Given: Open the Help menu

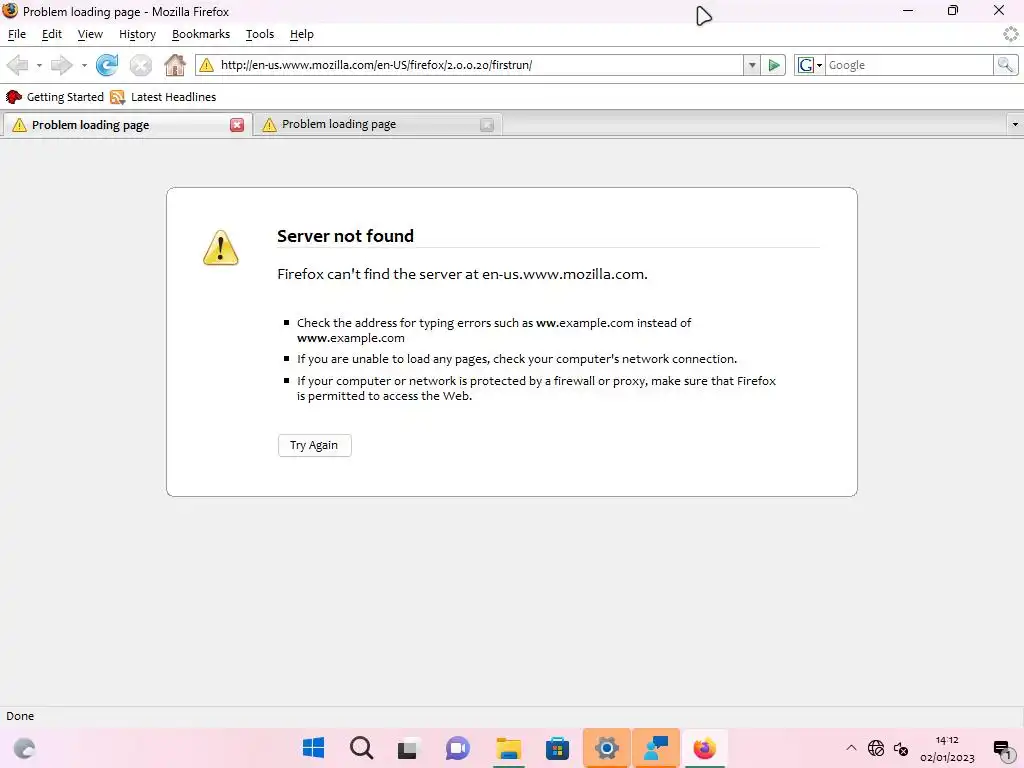Looking at the screenshot, I should pos(302,34).
